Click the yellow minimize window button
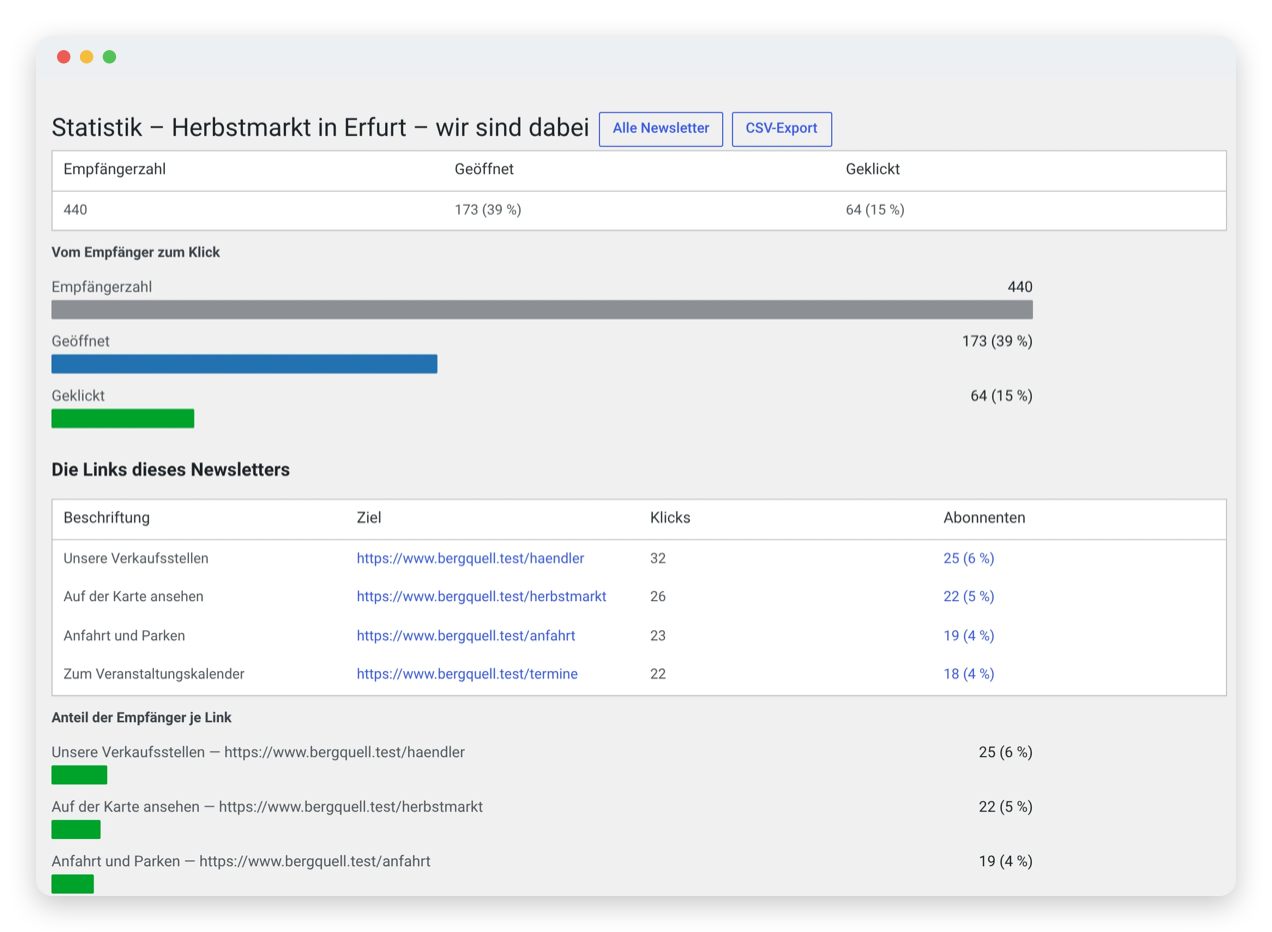This screenshot has width=1272, height=932. tap(87, 57)
